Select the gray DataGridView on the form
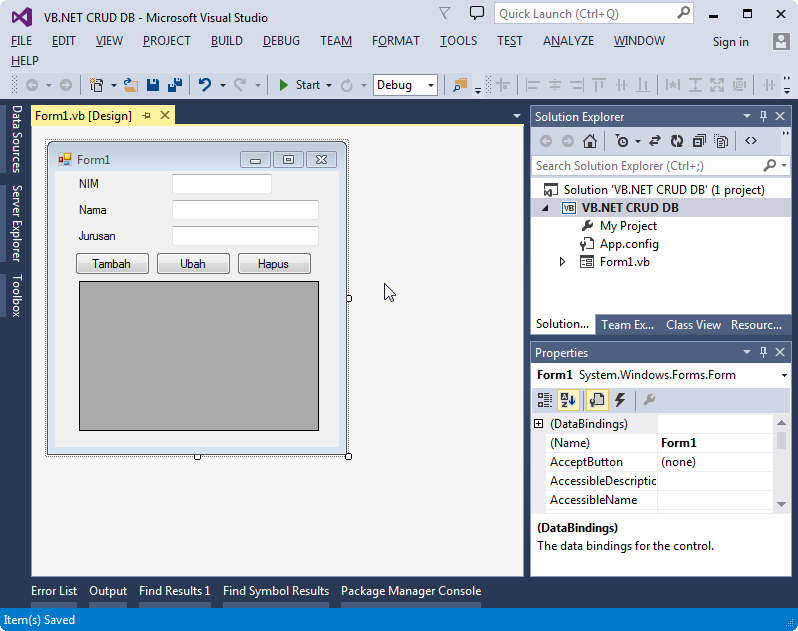Screen dimensions: 798x631 click(x=199, y=356)
